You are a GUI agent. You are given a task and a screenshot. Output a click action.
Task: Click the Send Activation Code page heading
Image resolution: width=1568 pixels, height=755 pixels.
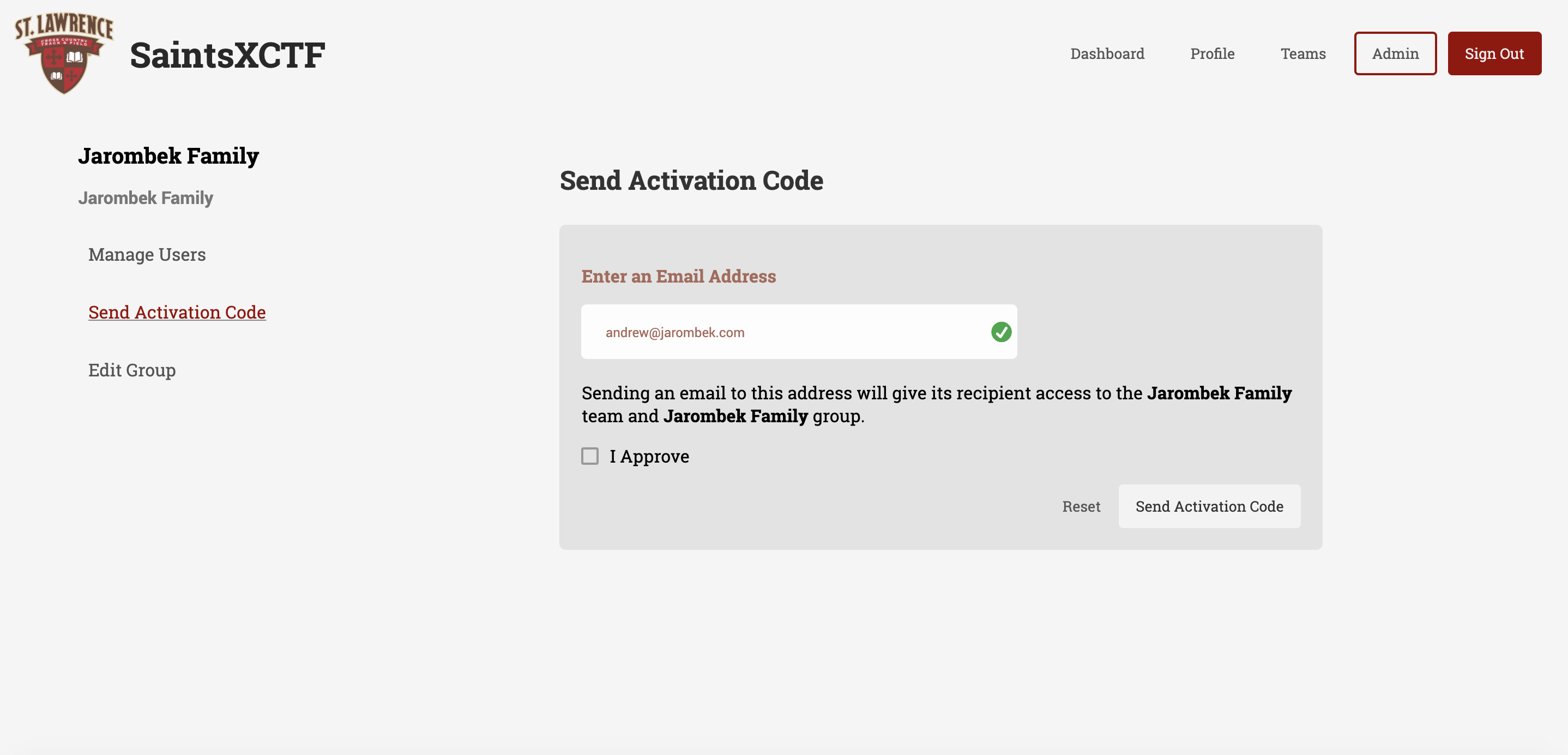coord(691,180)
